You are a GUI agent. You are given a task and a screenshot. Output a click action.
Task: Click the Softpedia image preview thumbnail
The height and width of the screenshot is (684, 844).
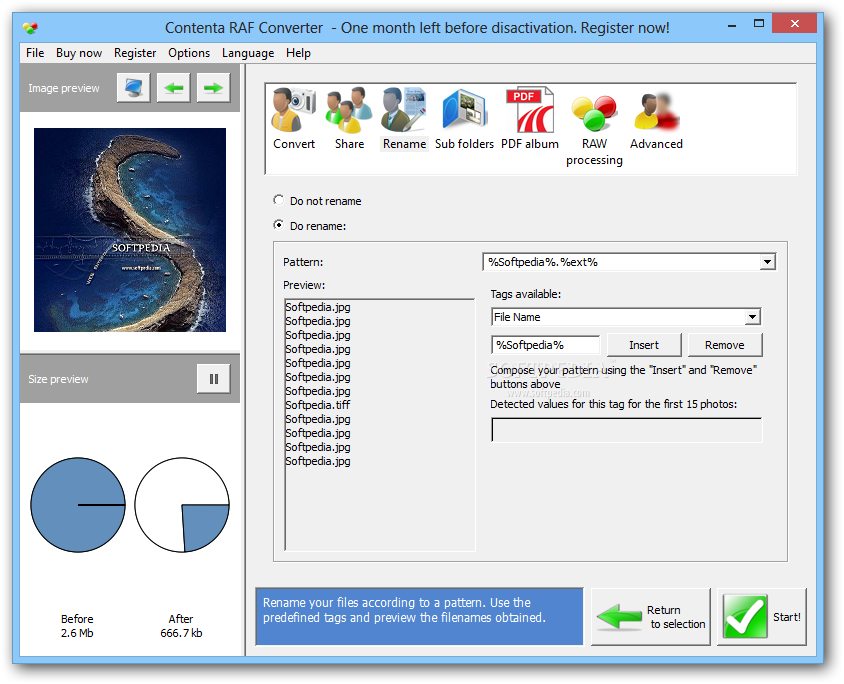tap(130, 230)
